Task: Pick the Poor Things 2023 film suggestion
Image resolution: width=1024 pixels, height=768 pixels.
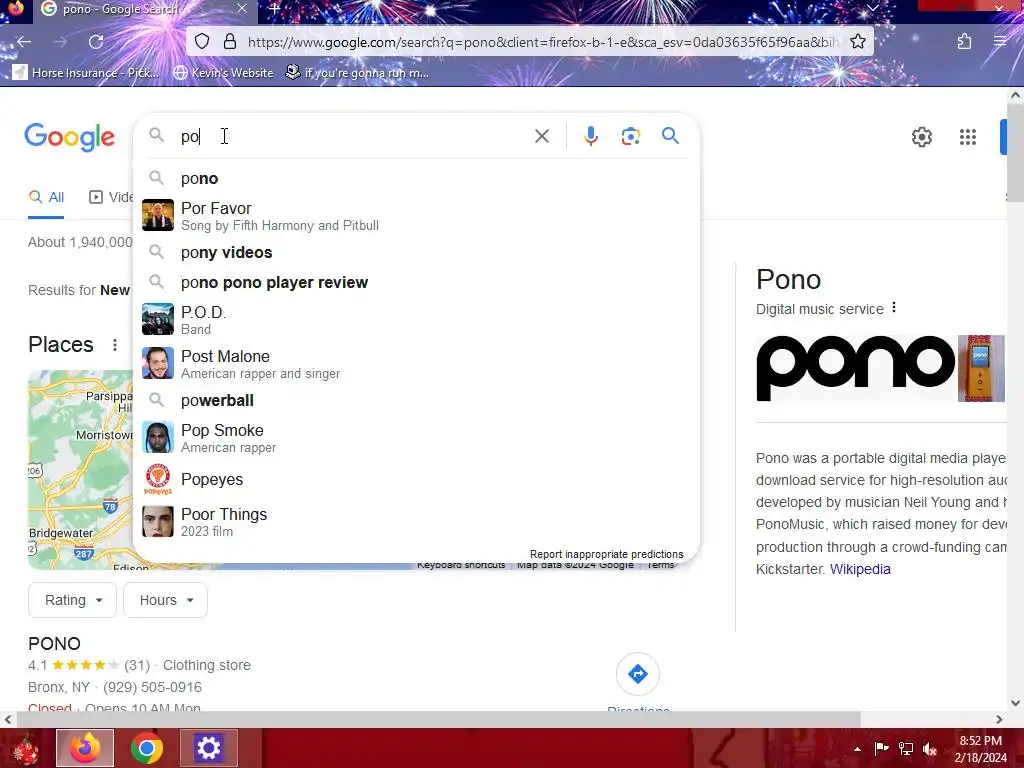Action: coord(416,522)
